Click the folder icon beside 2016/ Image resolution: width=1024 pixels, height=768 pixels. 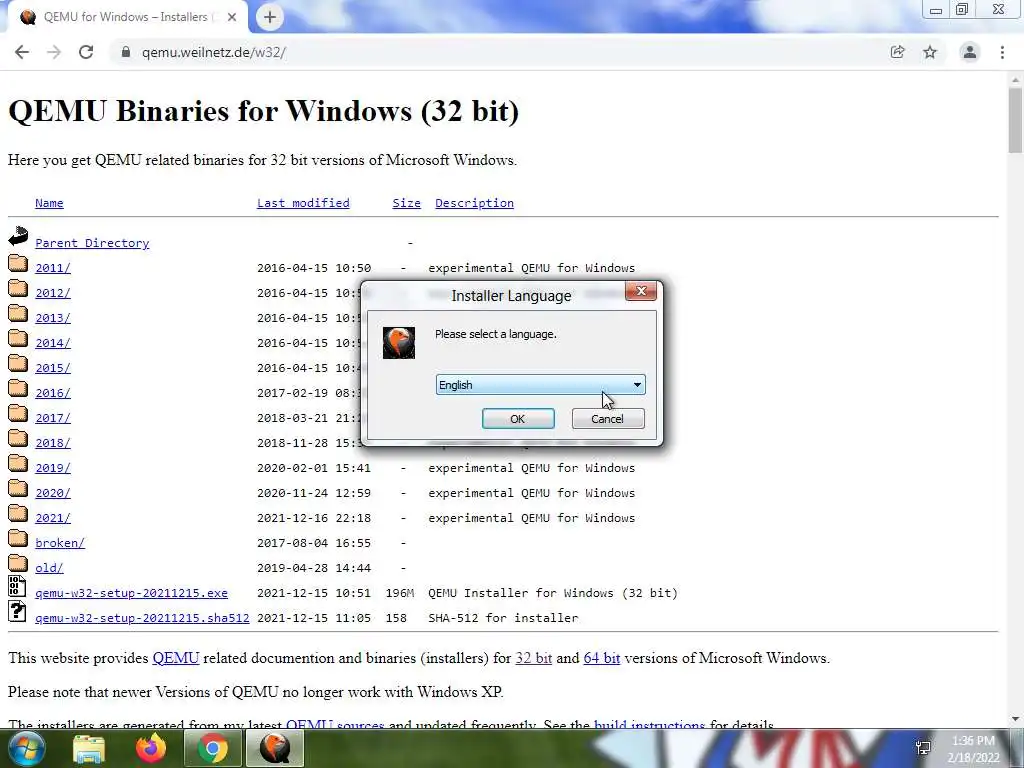[18, 388]
